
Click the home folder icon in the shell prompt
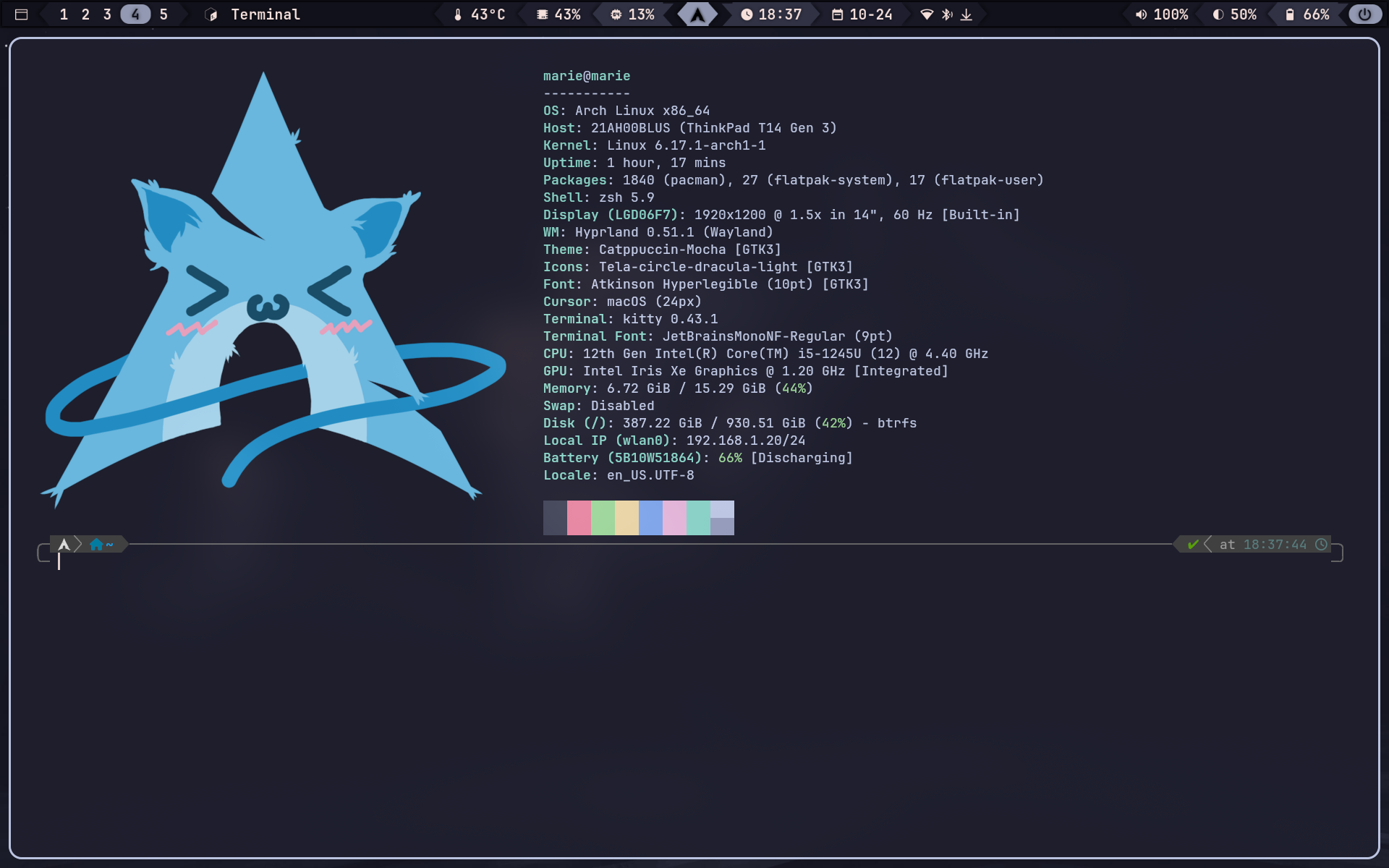98,544
